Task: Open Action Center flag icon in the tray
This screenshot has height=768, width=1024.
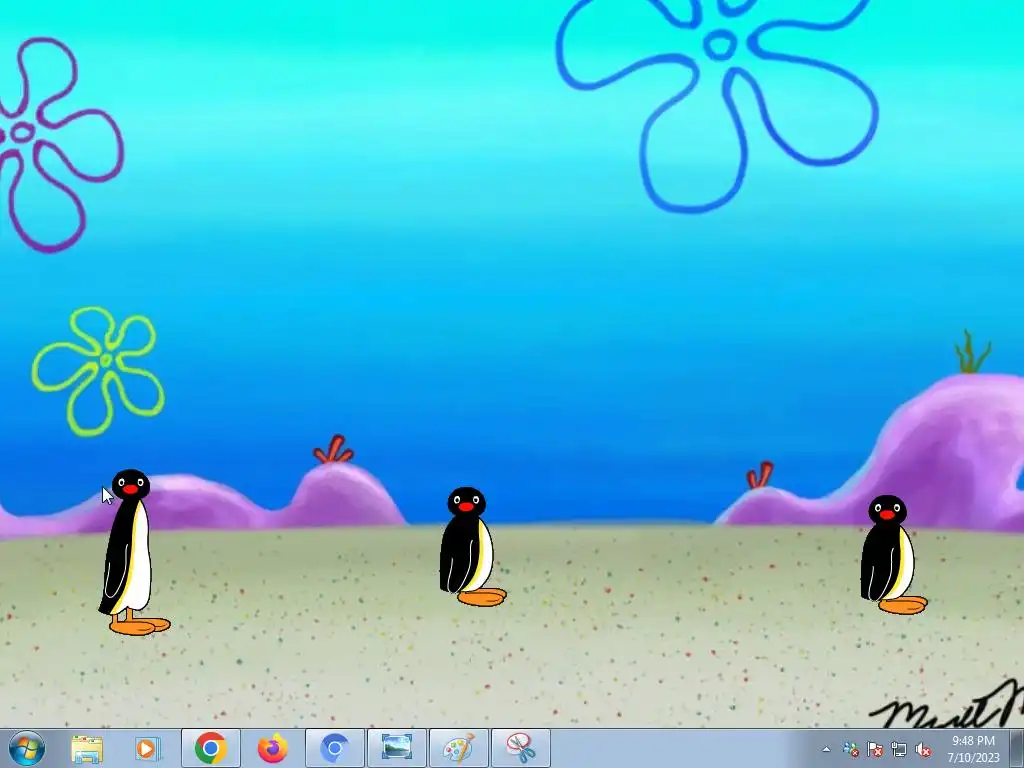Action: click(x=875, y=750)
